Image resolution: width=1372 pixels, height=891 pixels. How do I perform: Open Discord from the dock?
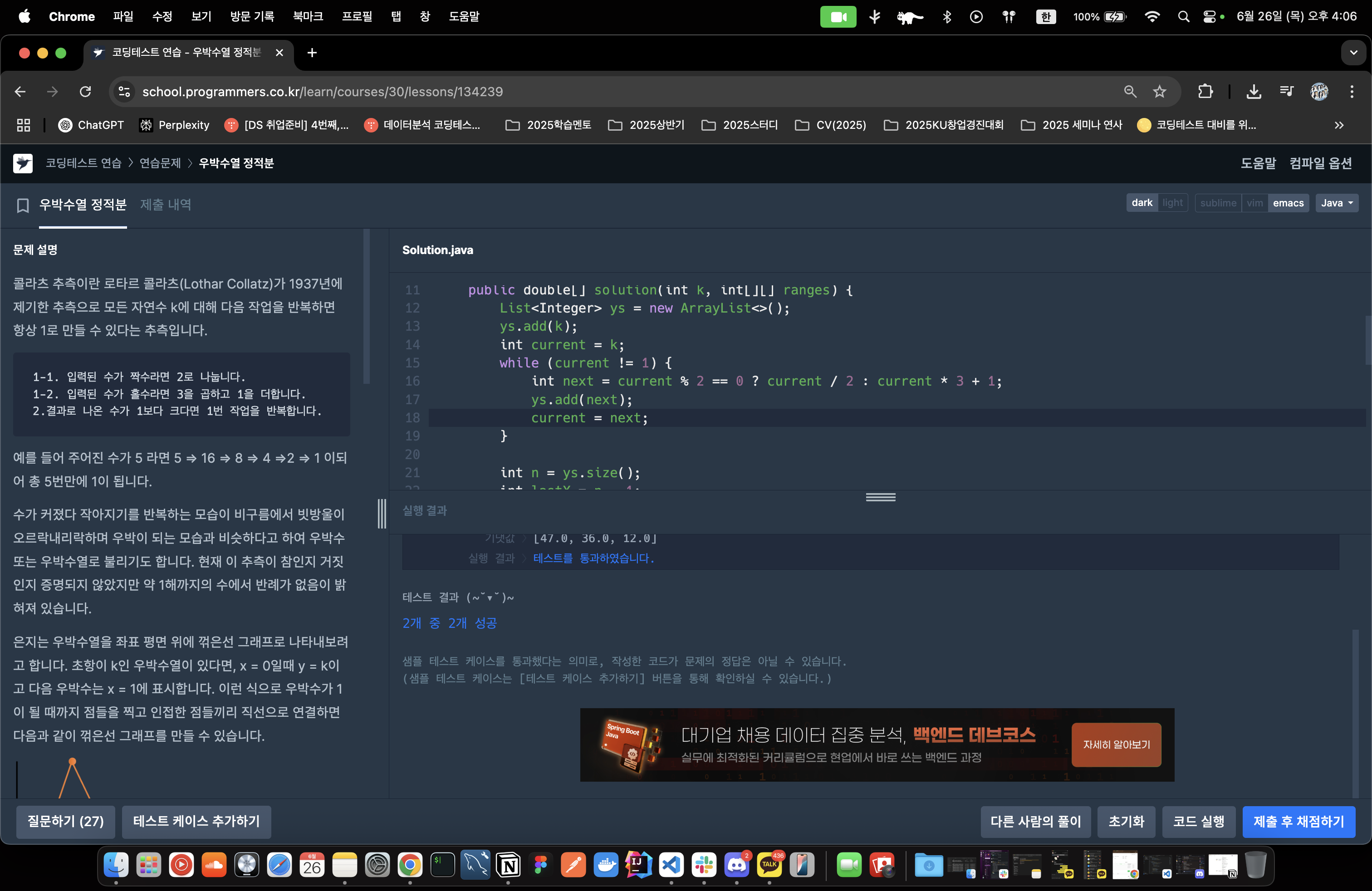pyautogui.click(x=737, y=865)
